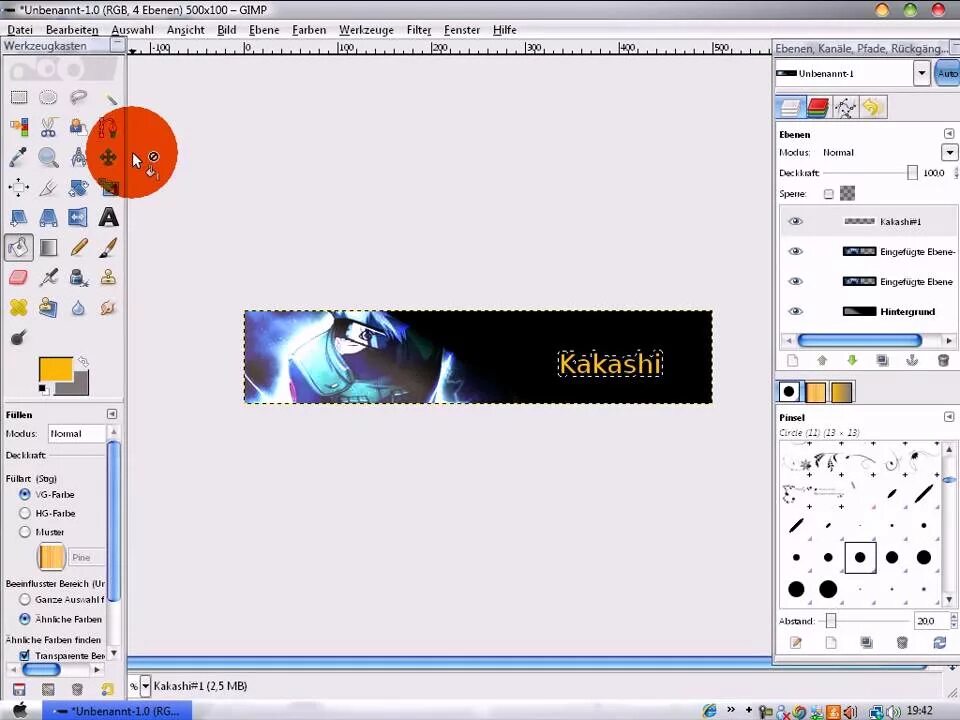Screen dimensions: 960x720
Task: Choose the Free Select lasso tool
Action: pos(78,97)
